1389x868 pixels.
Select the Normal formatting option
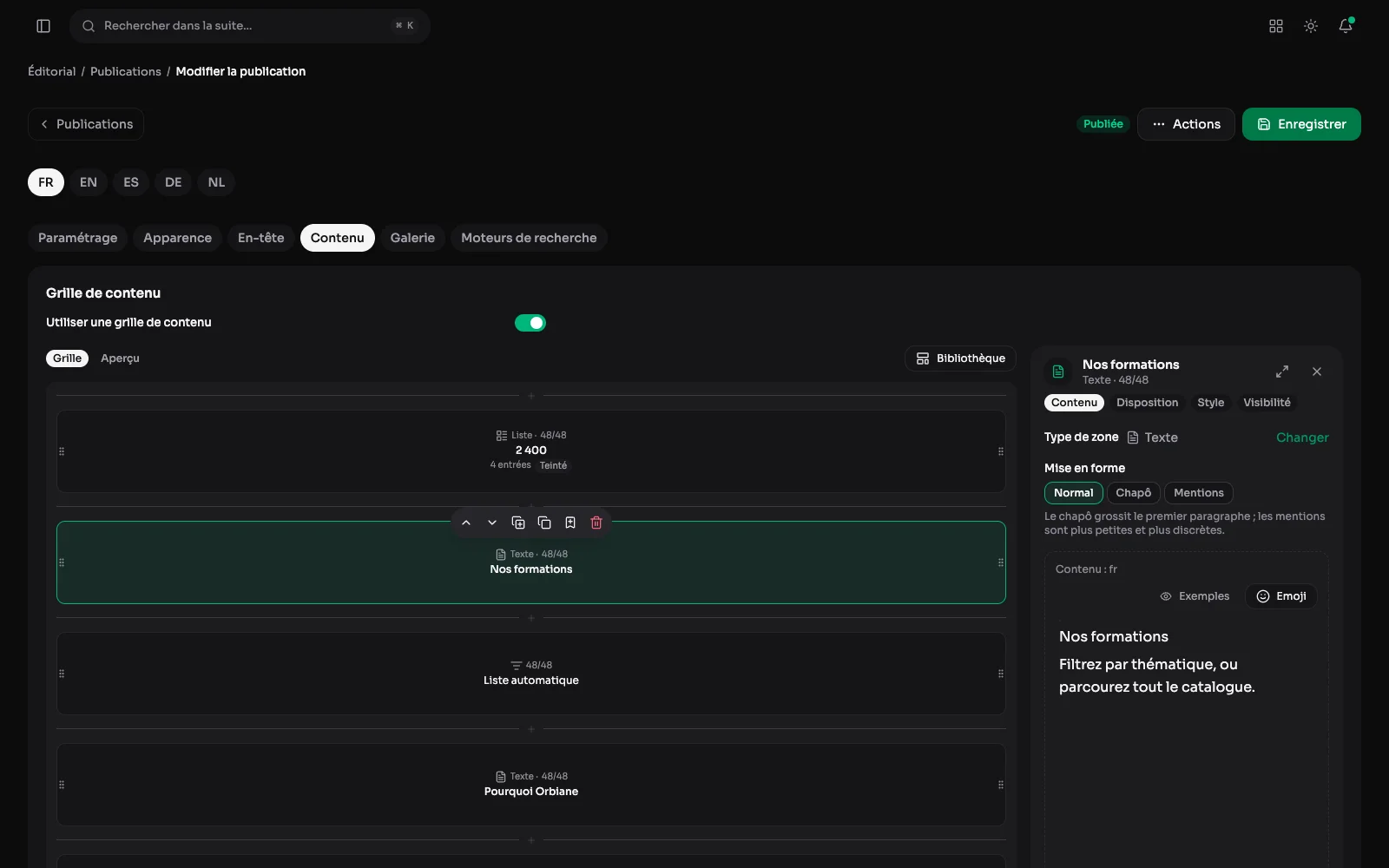[1074, 493]
